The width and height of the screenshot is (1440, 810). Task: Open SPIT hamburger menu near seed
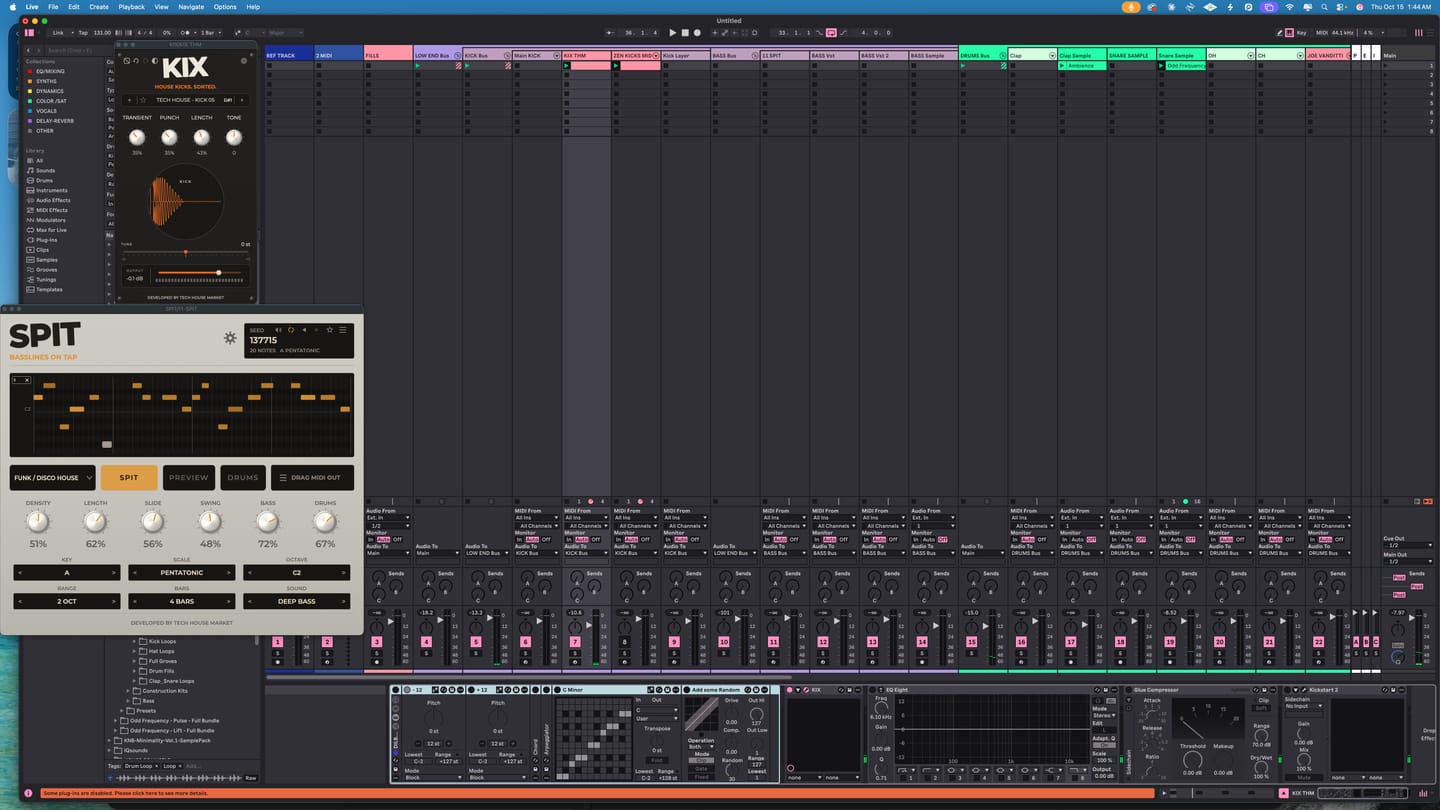pyautogui.click(x=343, y=329)
